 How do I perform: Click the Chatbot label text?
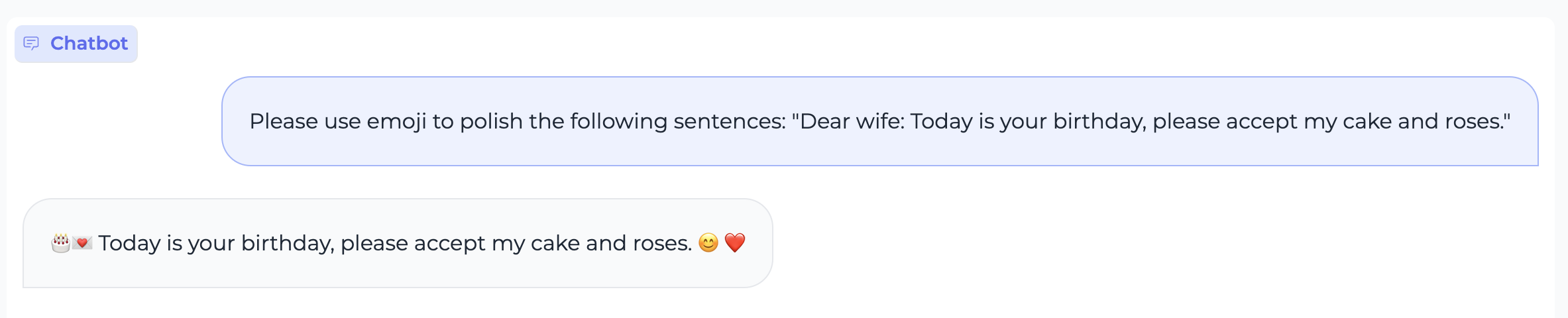89,44
